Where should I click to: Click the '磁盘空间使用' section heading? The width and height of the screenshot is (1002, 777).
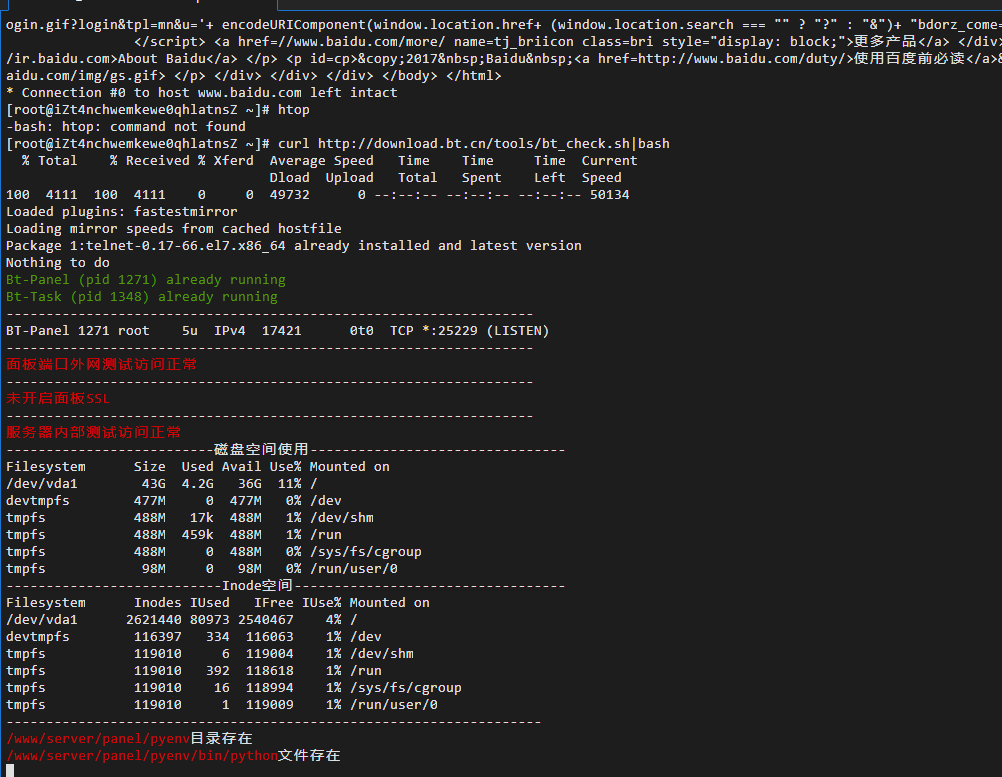click(x=261, y=449)
